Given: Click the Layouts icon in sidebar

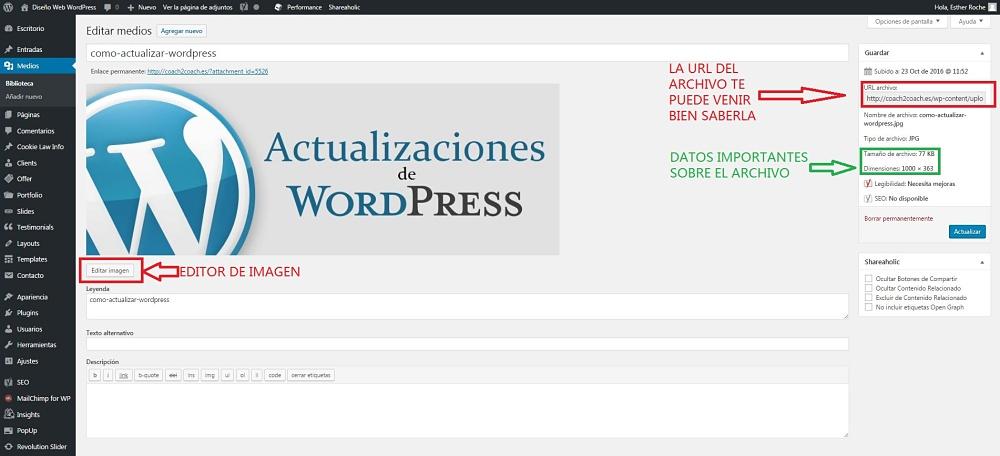Looking at the screenshot, I should tap(8, 244).
